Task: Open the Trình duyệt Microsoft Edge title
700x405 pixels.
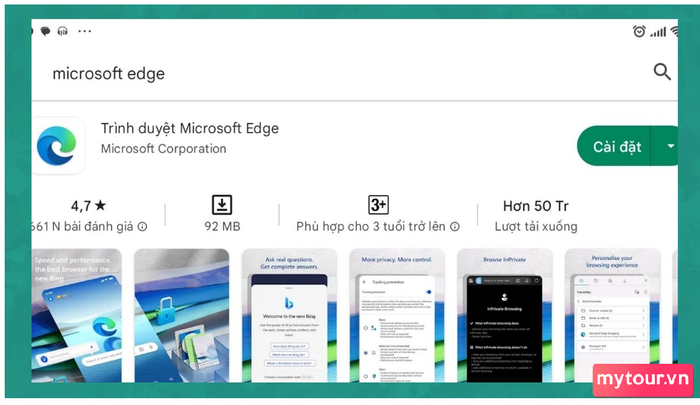Action: coord(190,129)
